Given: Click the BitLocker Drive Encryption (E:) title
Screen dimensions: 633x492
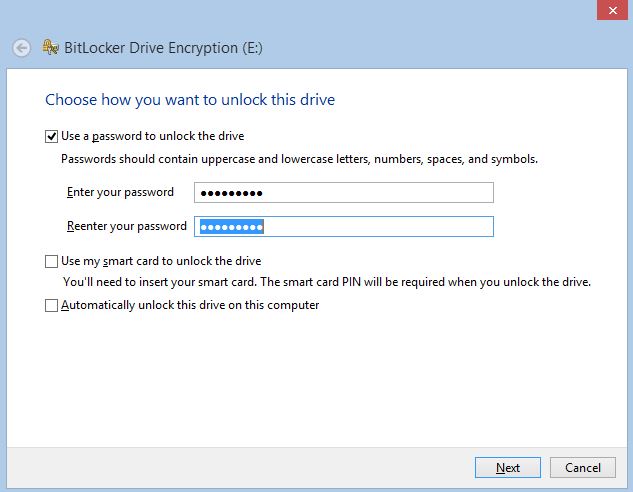Looking at the screenshot, I should click(x=163, y=48).
